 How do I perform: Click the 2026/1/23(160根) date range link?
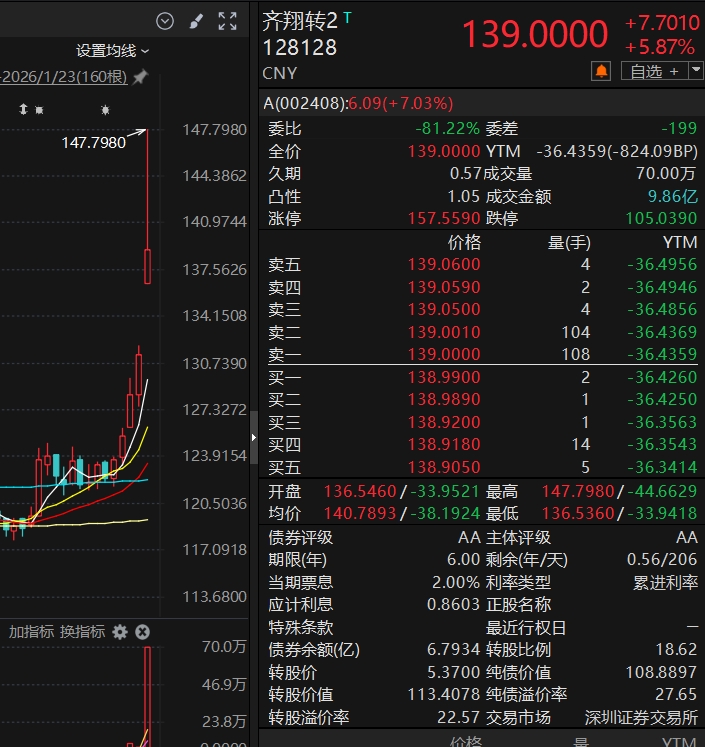click(x=64, y=77)
